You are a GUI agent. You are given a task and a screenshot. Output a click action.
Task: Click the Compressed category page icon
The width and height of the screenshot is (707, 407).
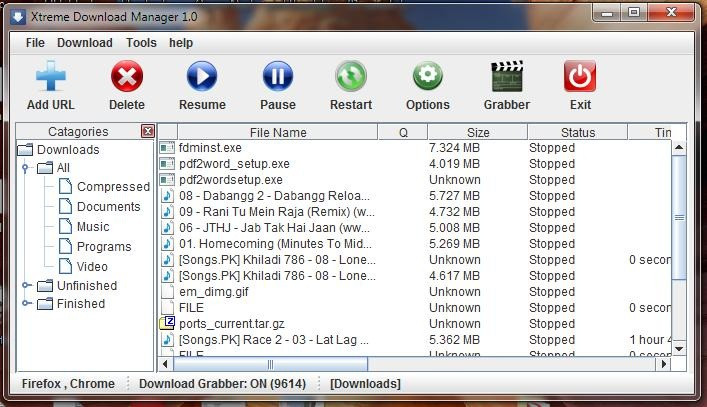pos(65,186)
